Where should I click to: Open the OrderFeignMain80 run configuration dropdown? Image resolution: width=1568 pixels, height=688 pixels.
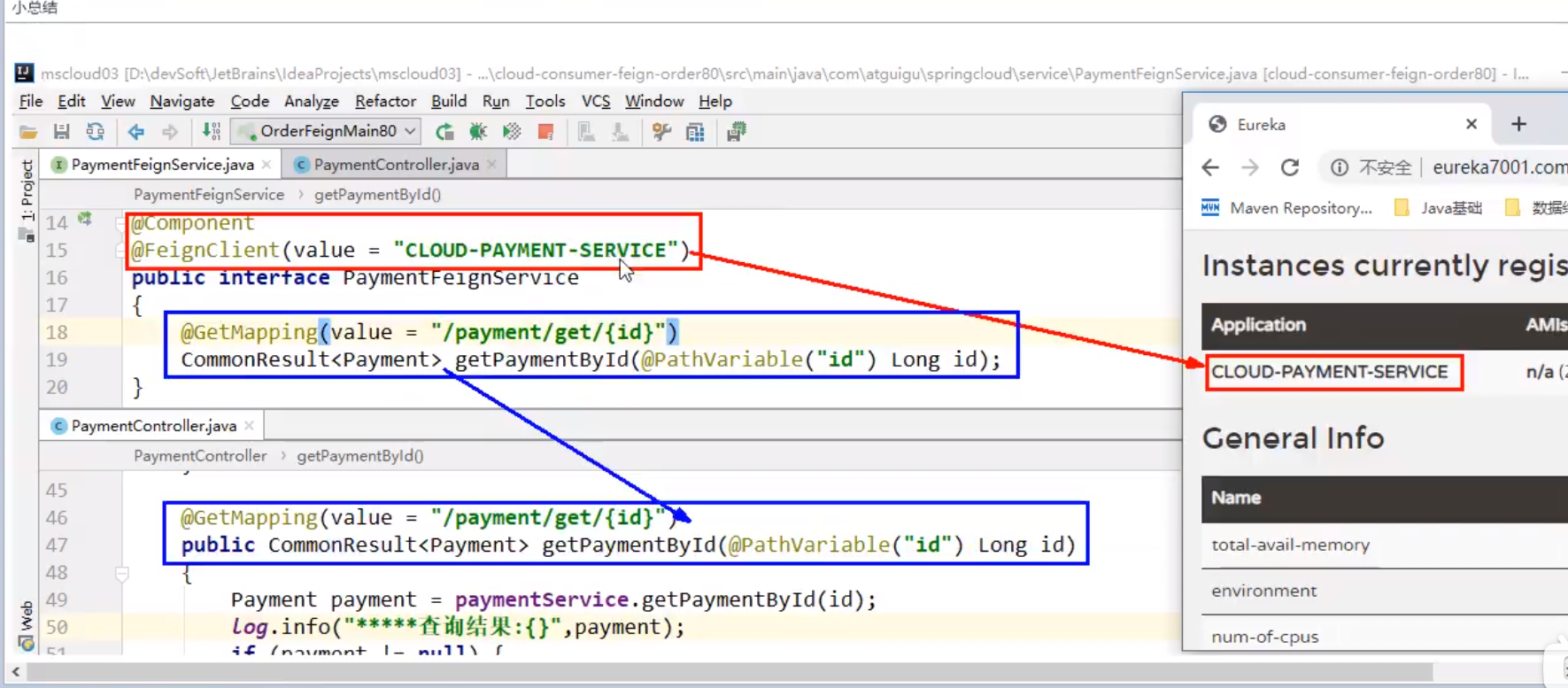tap(326, 131)
